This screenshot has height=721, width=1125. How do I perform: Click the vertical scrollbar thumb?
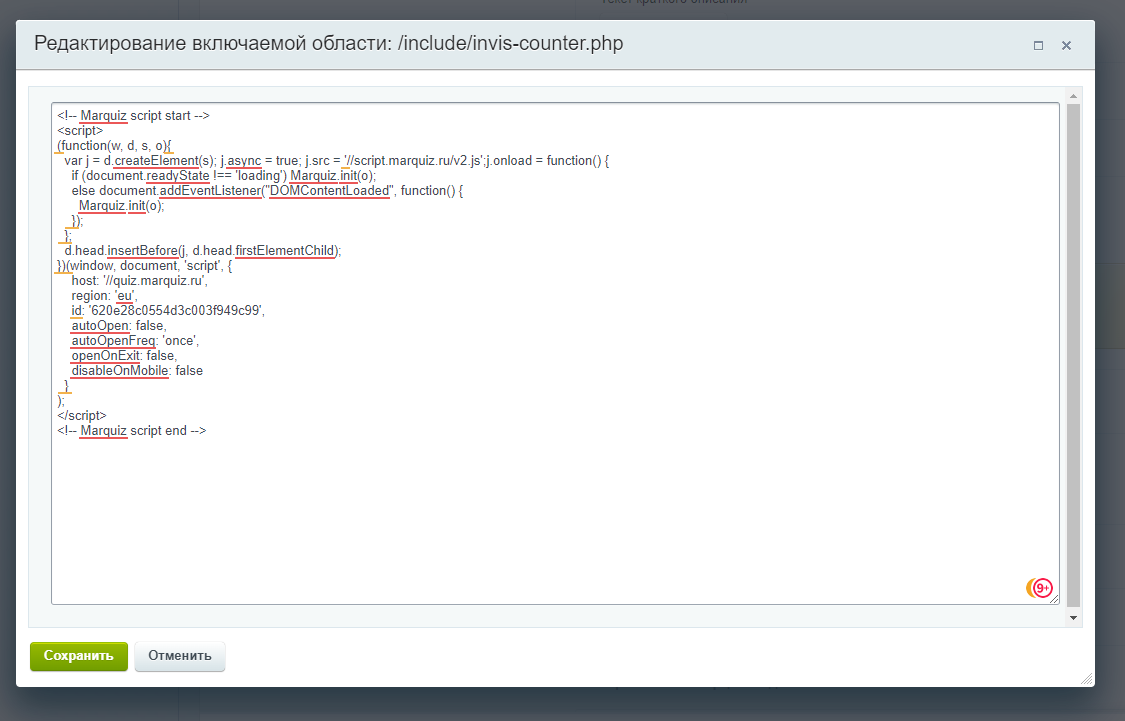(1073, 355)
